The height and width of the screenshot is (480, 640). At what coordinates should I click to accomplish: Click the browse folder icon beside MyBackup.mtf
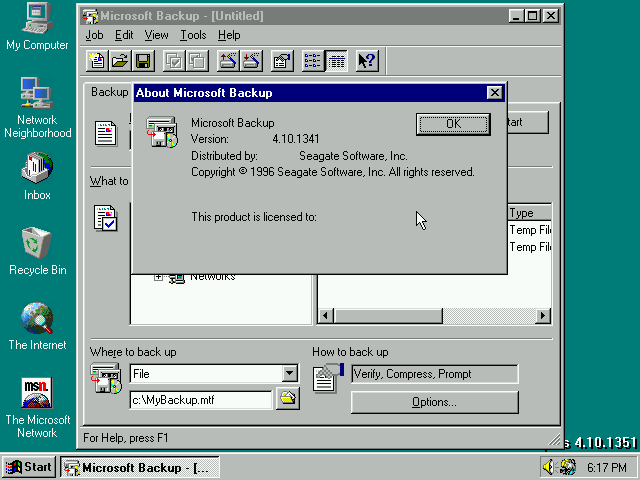[288, 398]
